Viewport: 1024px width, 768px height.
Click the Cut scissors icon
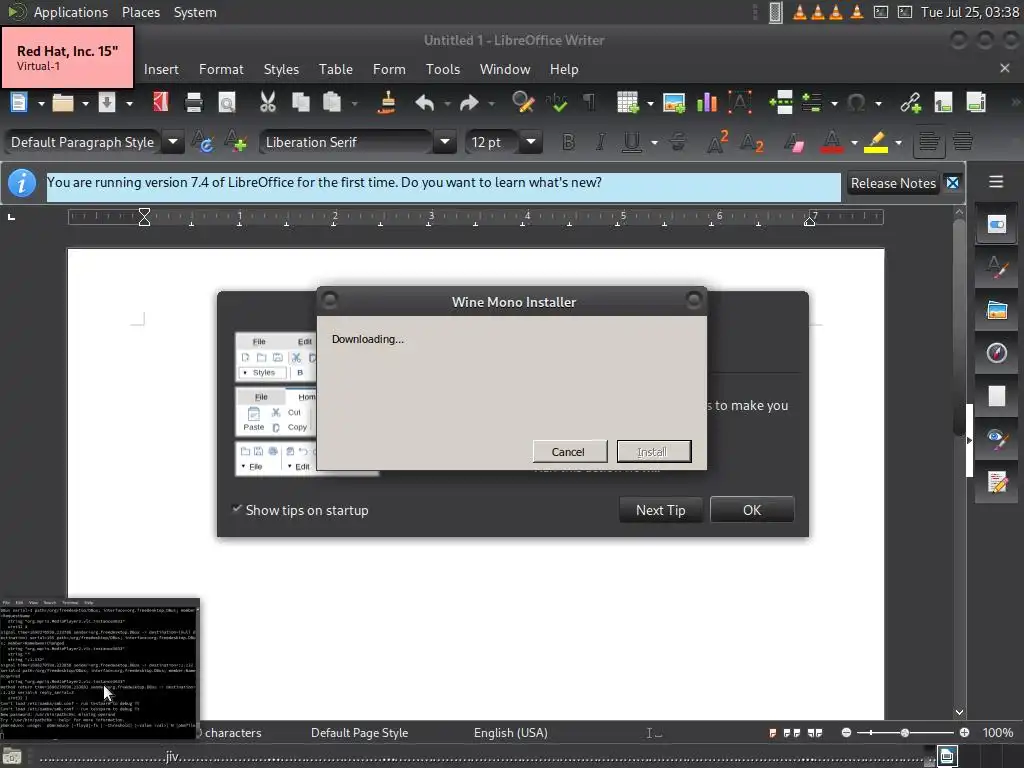coord(268,103)
